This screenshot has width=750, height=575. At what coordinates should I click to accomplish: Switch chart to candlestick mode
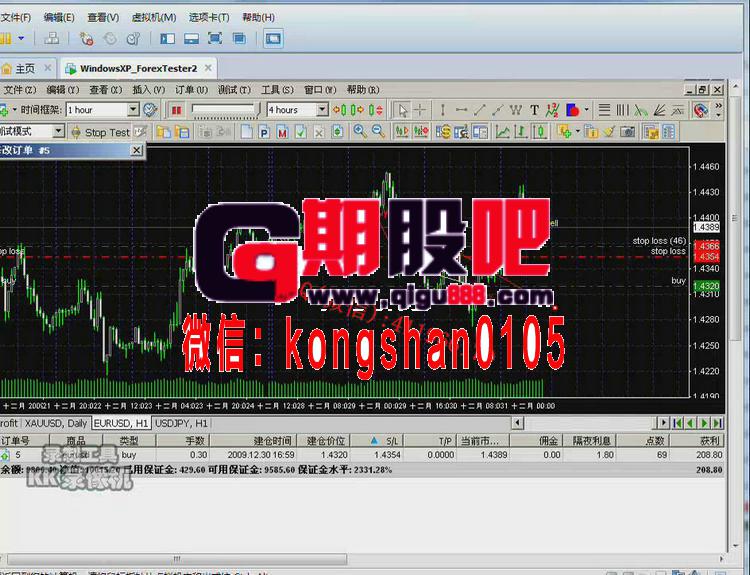(540, 132)
